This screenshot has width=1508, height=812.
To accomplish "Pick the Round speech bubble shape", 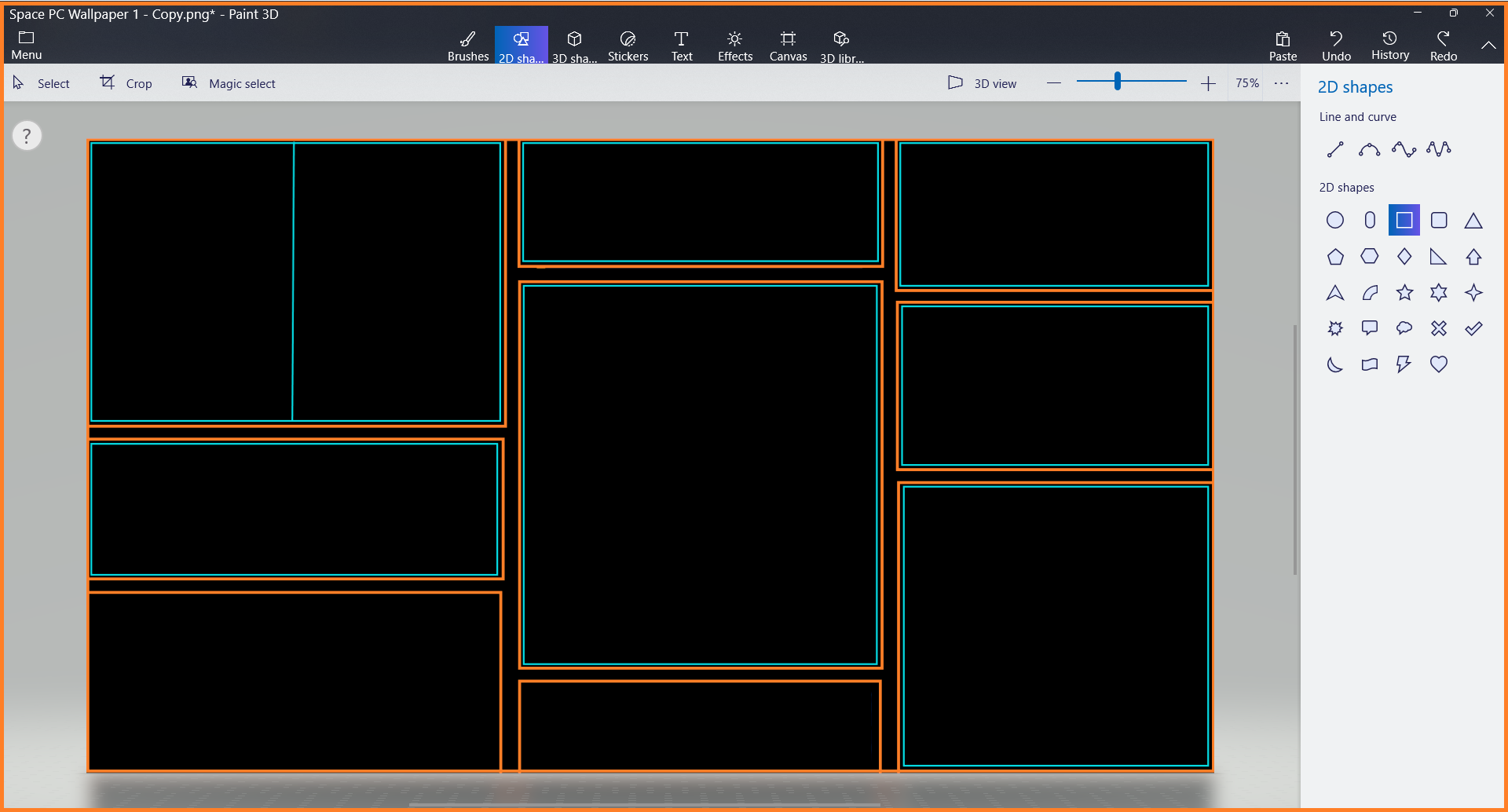I will tap(1404, 328).
